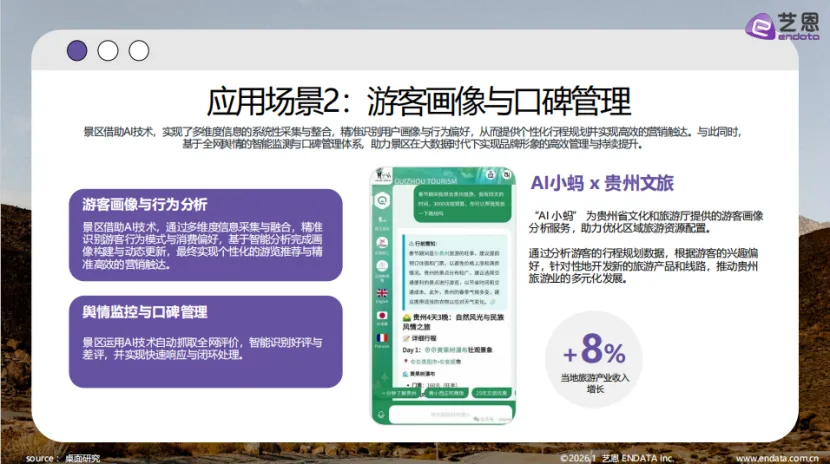Click the www.endata.com.cn link
Screen dimensions: 830x465
[x=777, y=458]
